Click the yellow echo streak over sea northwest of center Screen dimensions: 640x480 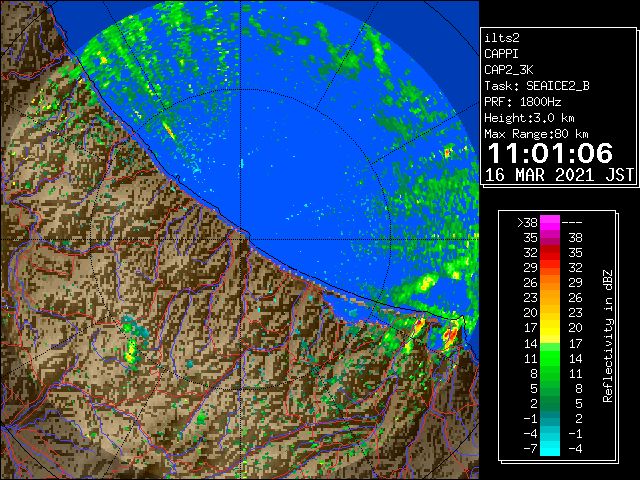click(169, 130)
